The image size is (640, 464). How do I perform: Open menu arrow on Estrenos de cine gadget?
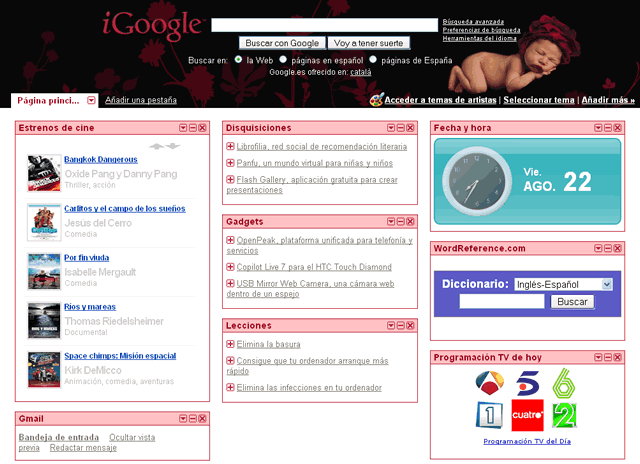[x=183, y=128]
